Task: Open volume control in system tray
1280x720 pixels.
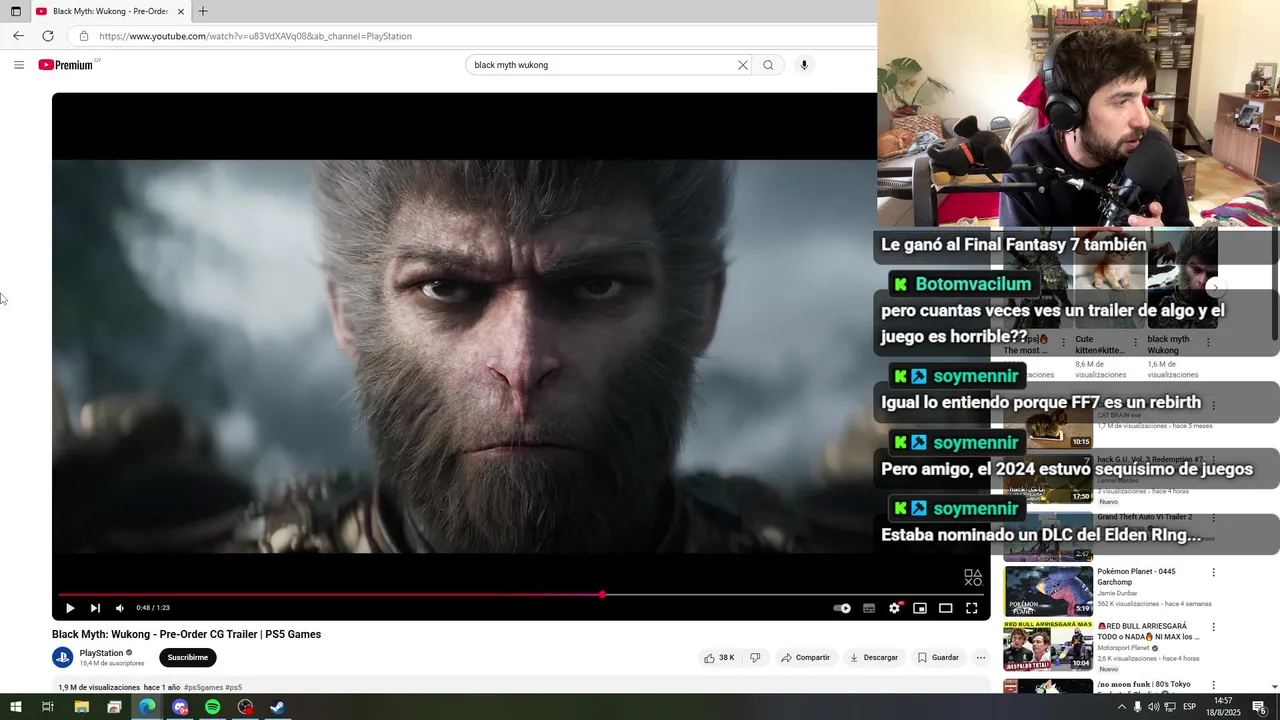Action: (1154, 707)
